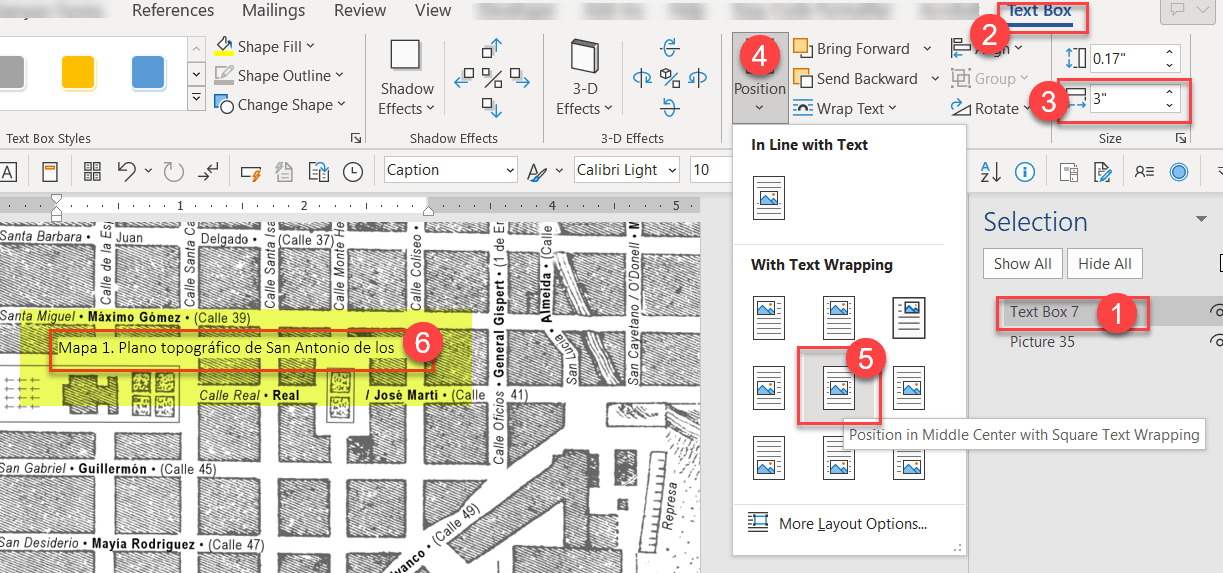Screen dimensions: 1223x573
Task: Nudge shadow left icon
Action: pyautogui.click(x=465, y=77)
